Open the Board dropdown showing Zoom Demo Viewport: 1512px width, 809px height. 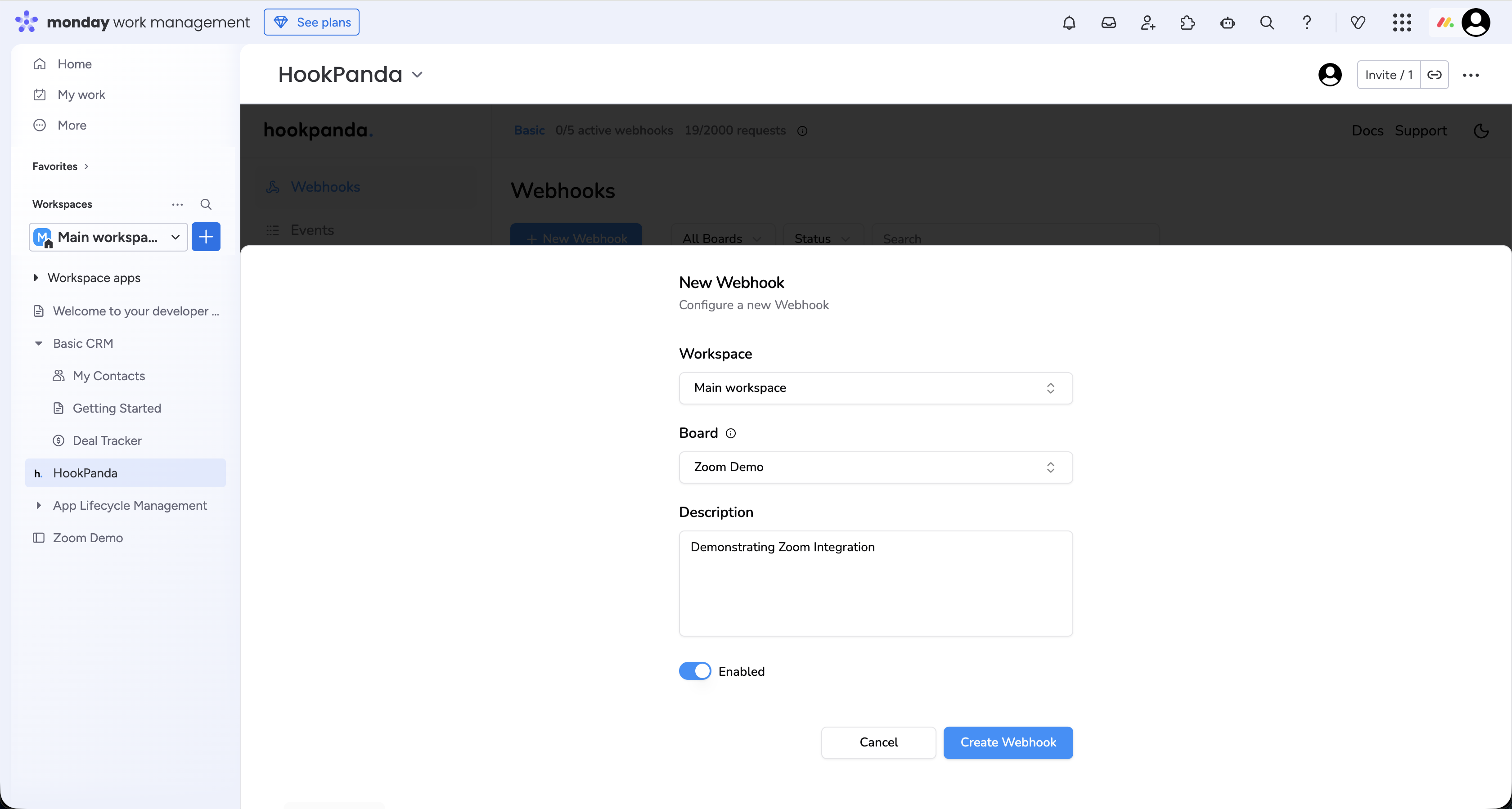pyautogui.click(x=875, y=467)
